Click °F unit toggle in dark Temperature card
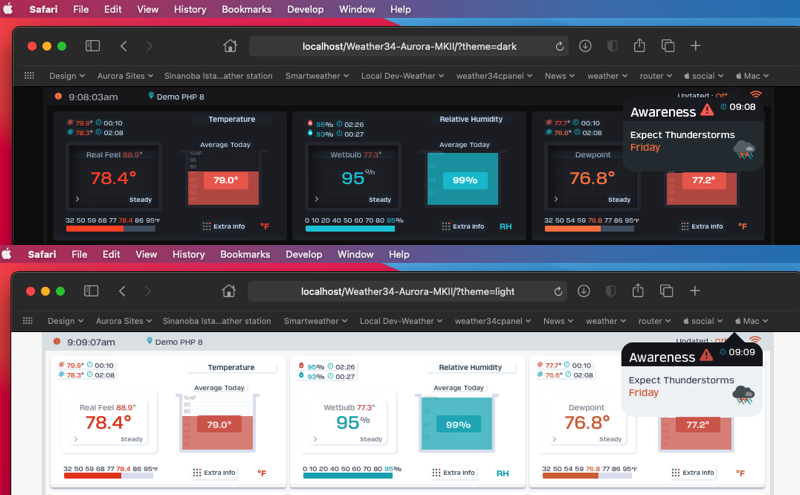Screen dimensions: 800x495 tap(265, 226)
